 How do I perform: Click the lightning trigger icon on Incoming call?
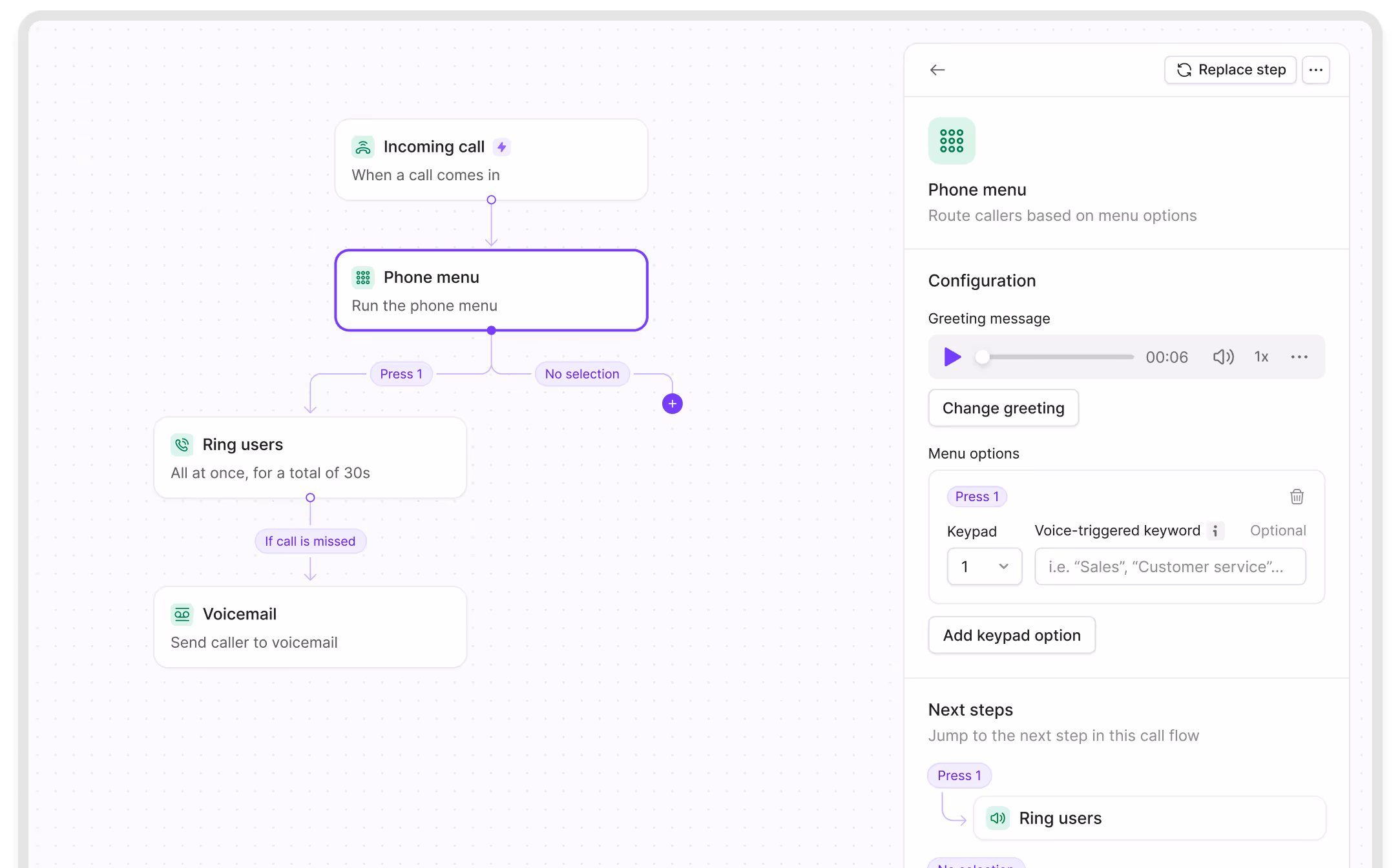tap(502, 147)
